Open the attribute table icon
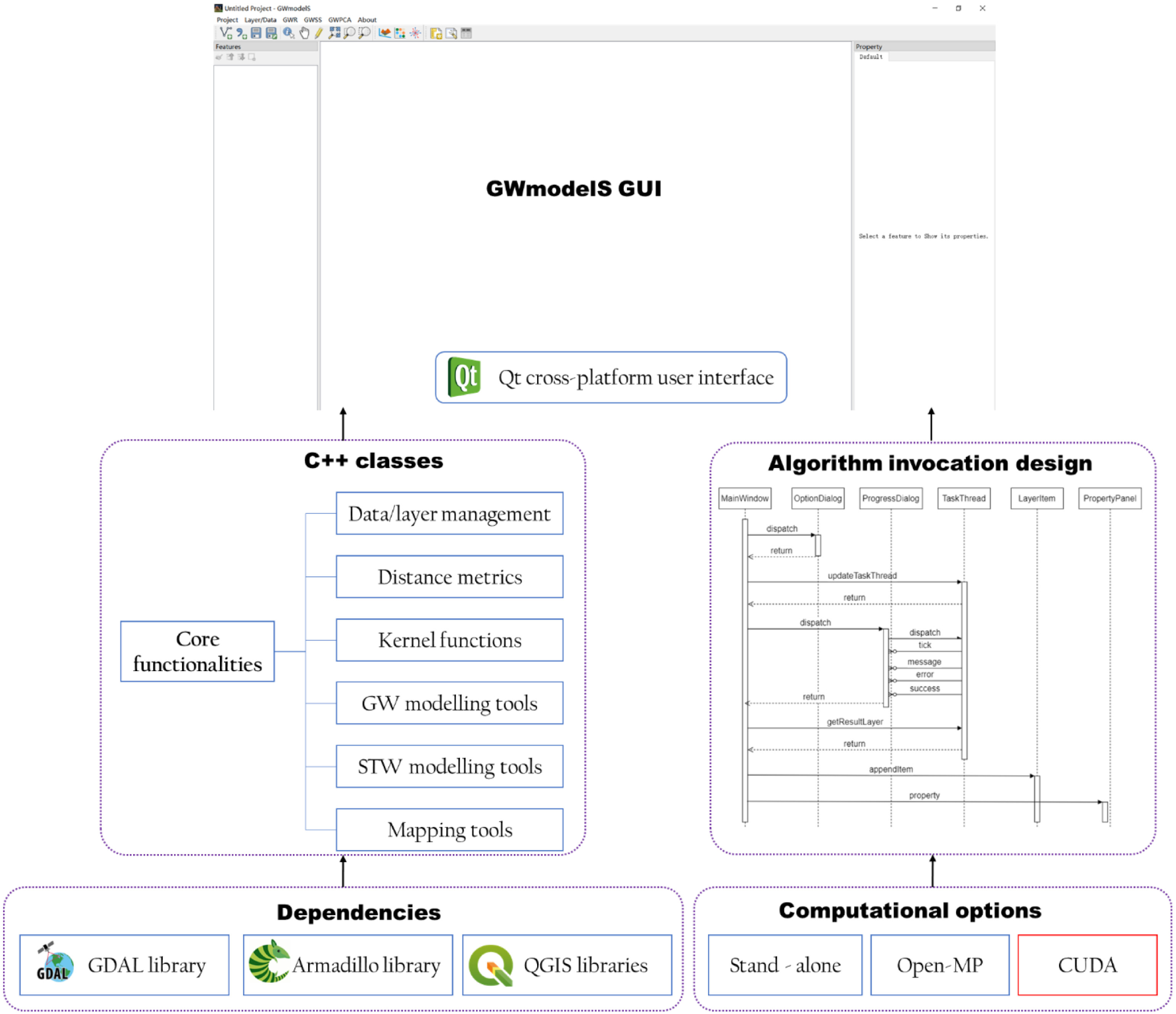Screen dimensions: 1176x1014 (x=467, y=33)
